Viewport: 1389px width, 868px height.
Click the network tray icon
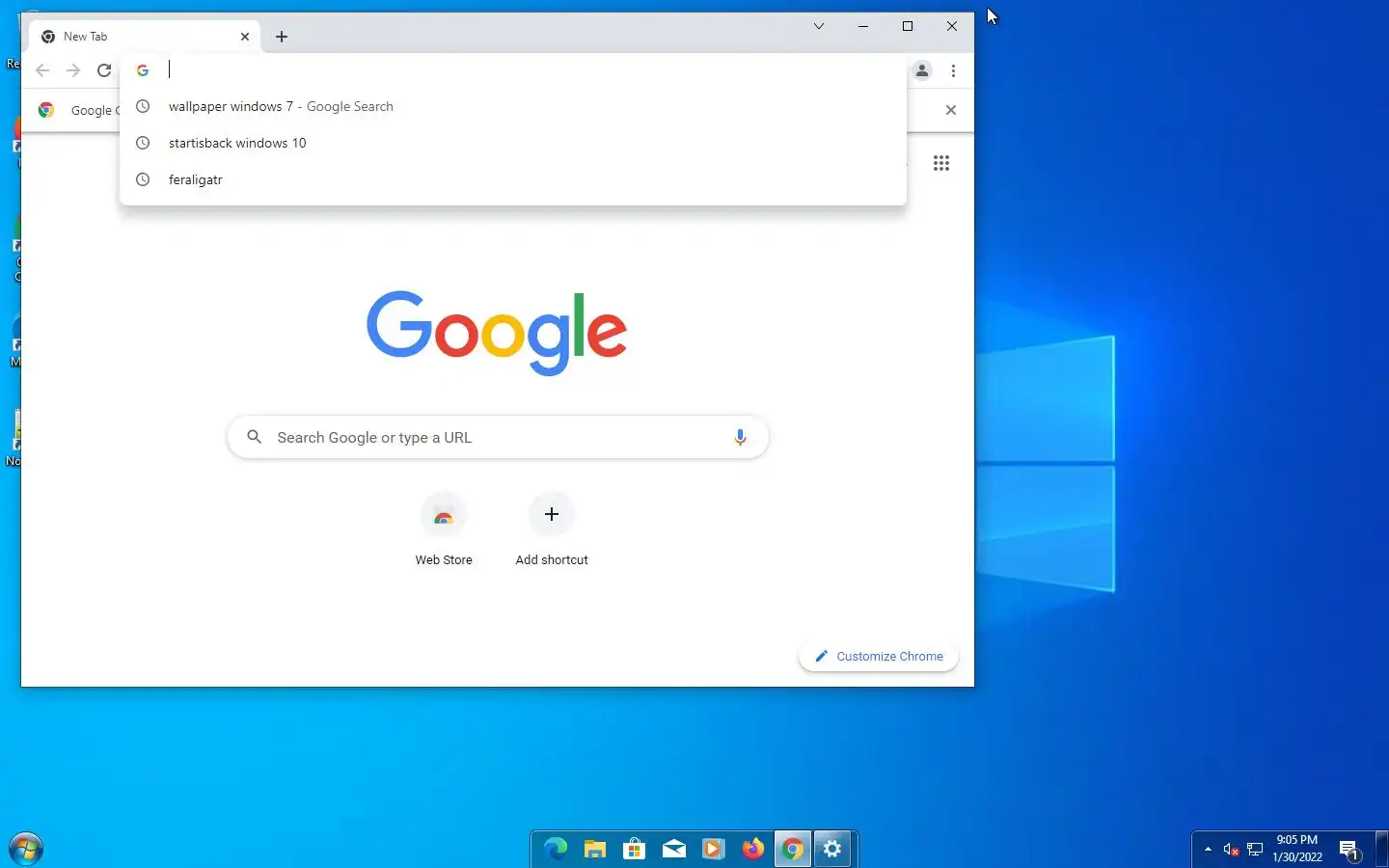click(1255, 849)
